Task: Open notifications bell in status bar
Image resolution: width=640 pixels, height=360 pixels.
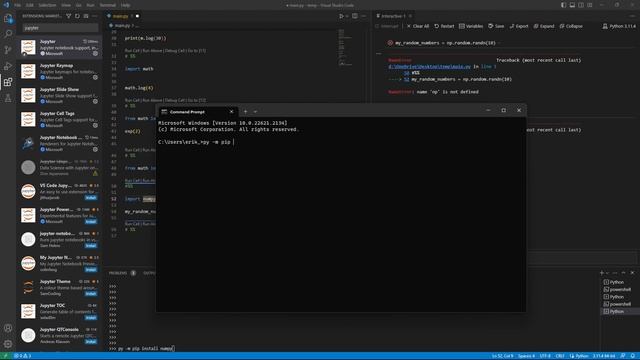Action: click(632, 356)
